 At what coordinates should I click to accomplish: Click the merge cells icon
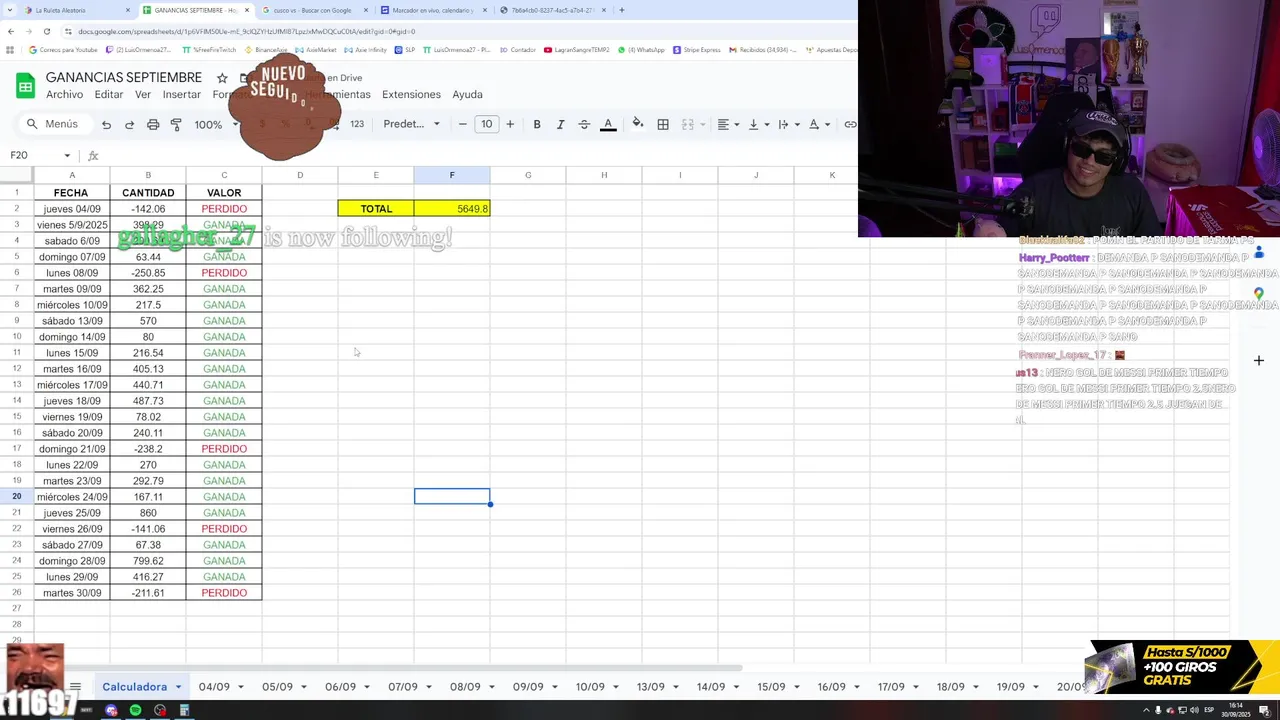pyautogui.click(x=687, y=124)
